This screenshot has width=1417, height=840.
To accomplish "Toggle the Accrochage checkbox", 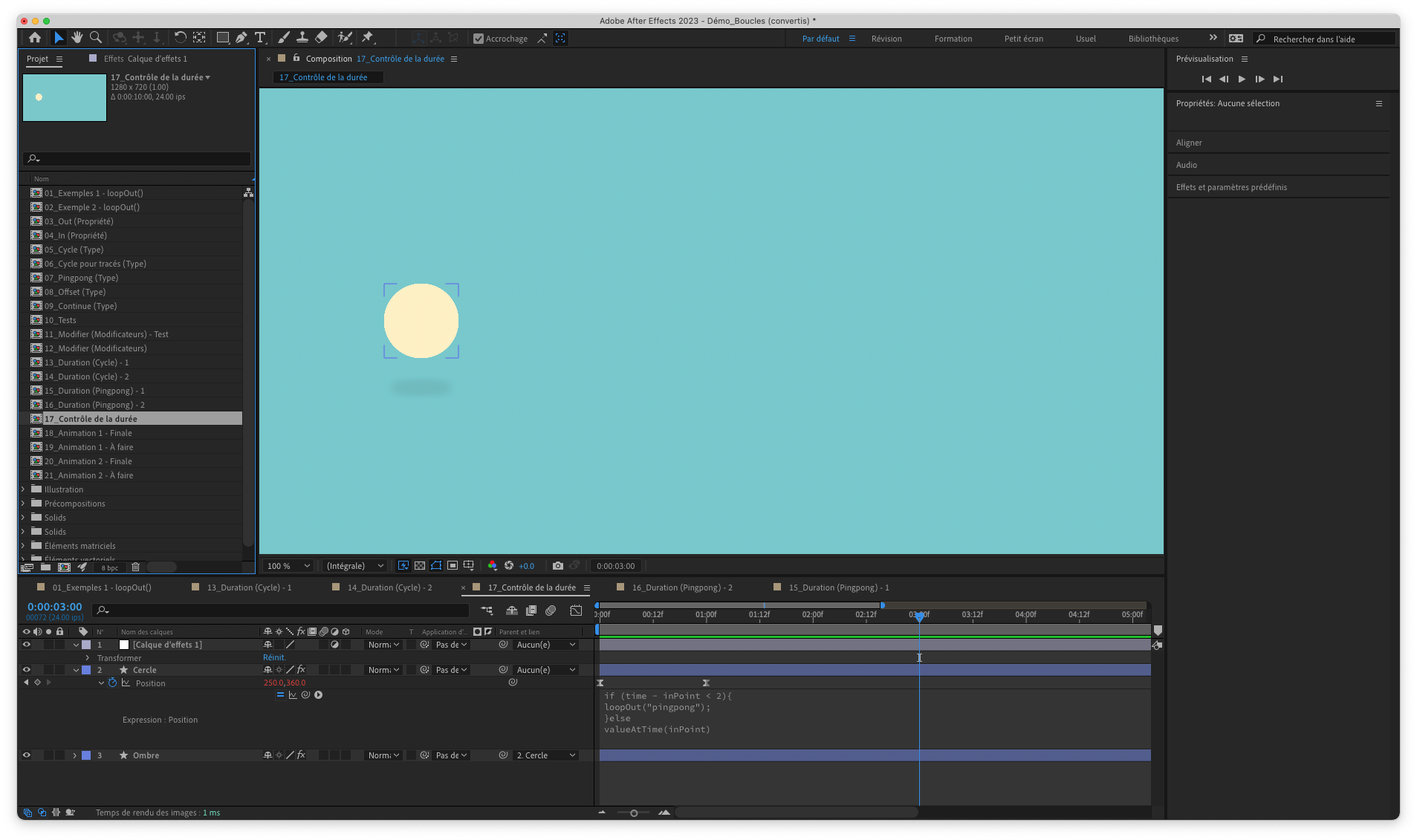I will click(x=479, y=39).
